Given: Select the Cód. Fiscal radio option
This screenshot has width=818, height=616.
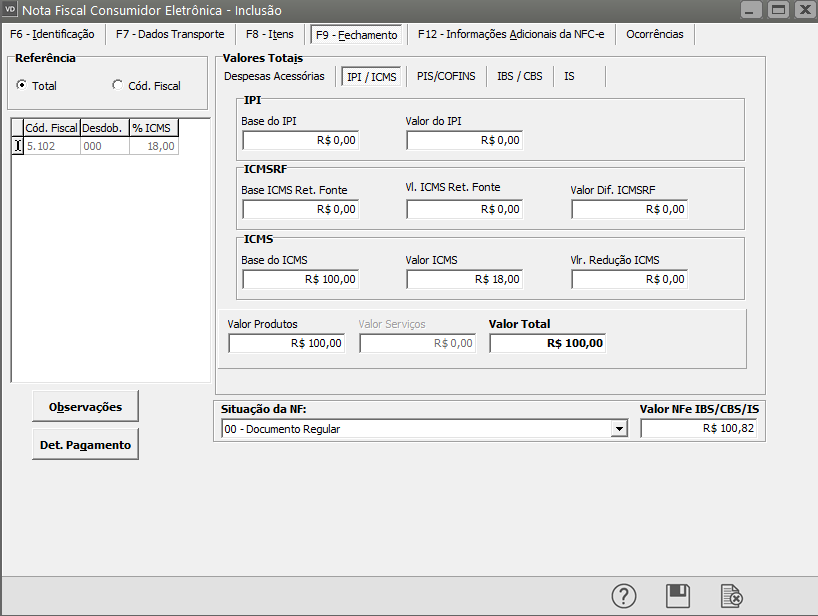Looking at the screenshot, I should coord(117,86).
